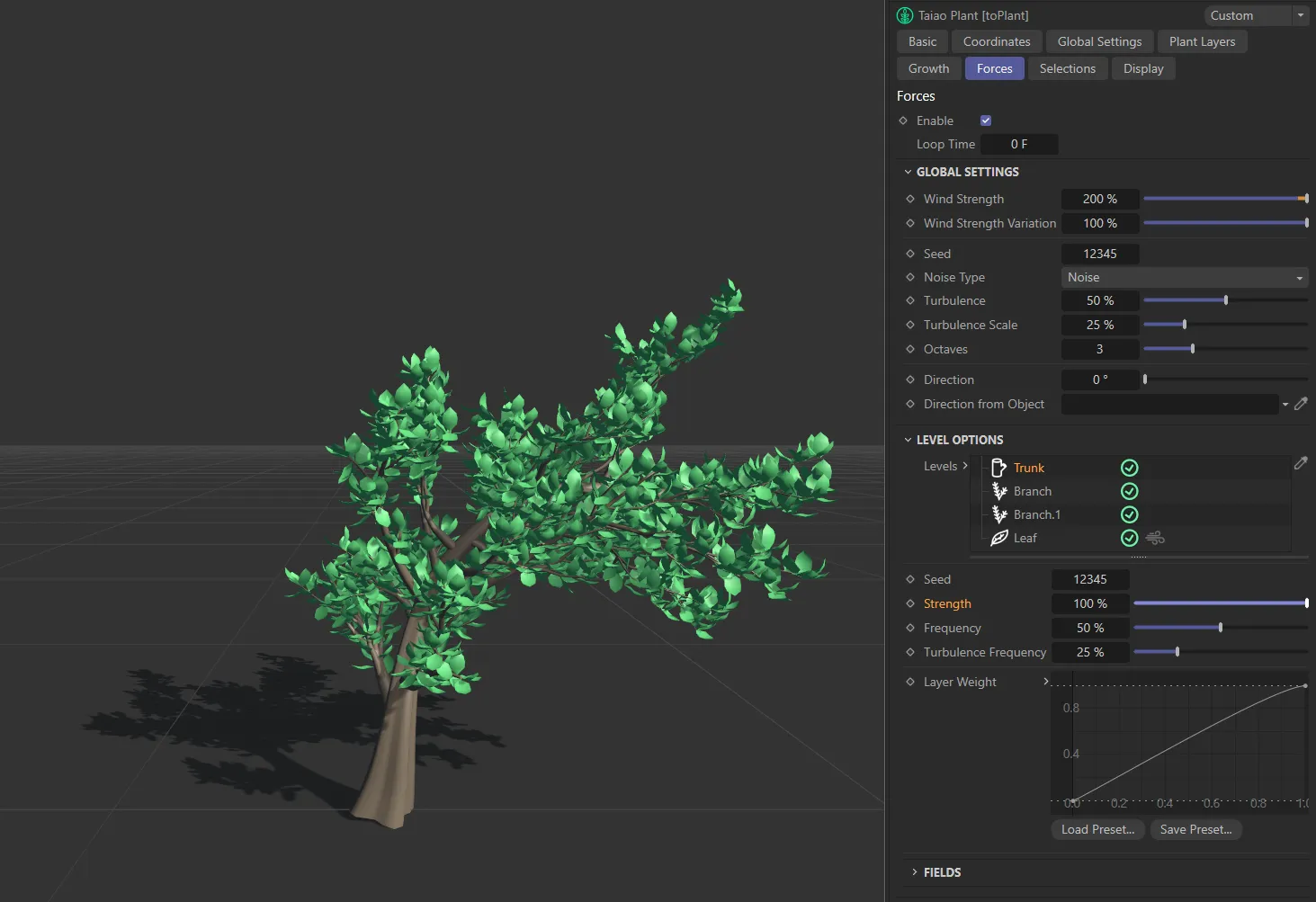Click the Loop Time input field
Image resolution: width=1316 pixels, height=902 pixels.
click(x=1018, y=144)
